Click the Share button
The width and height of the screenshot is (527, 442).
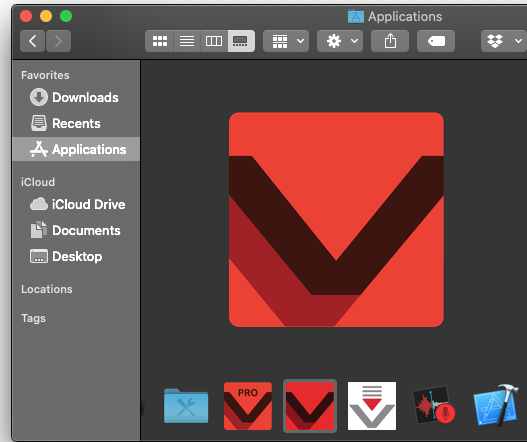(390, 41)
